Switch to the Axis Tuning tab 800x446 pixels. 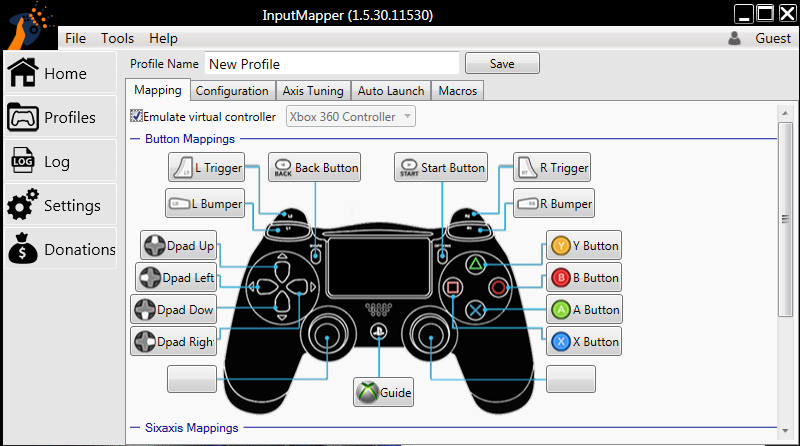click(x=313, y=91)
